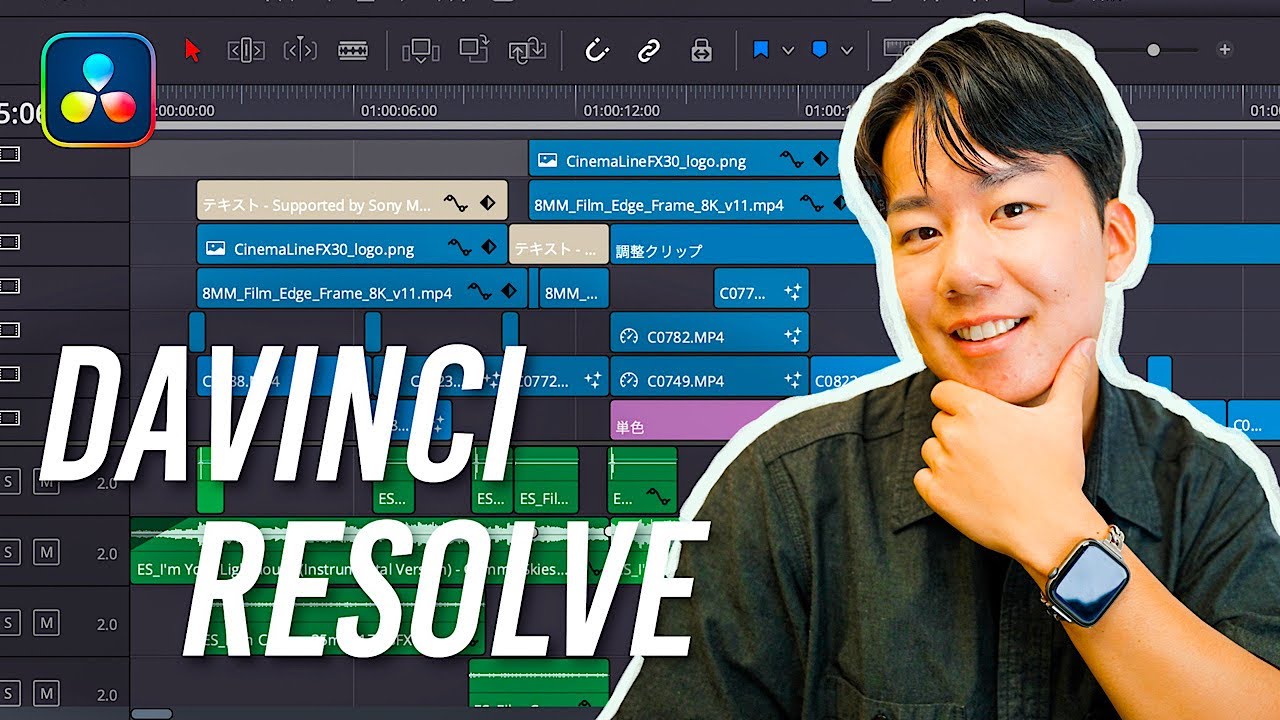Solo the audio track with ES_I'm Yo... Instrumental clip
This screenshot has height=720, width=1280.
pos(9,553)
